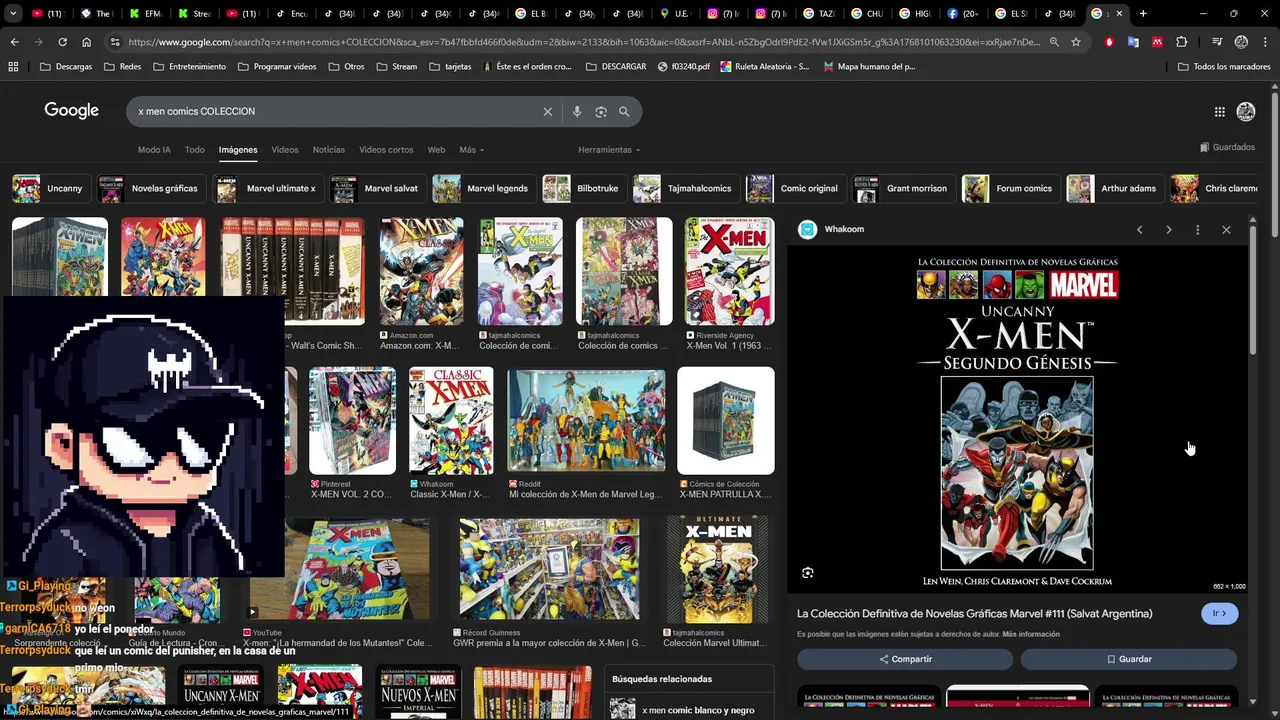Open preview panel more options menu
Image resolution: width=1280 pixels, height=720 pixels.
coord(1197,230)
